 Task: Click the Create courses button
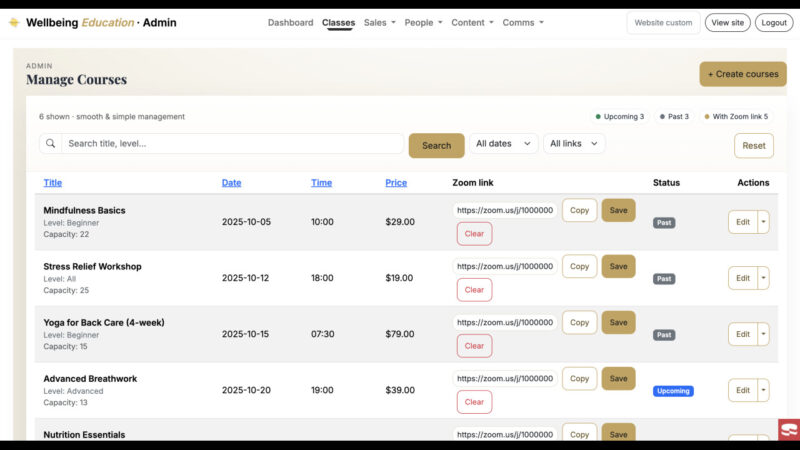tap(743, 74)
